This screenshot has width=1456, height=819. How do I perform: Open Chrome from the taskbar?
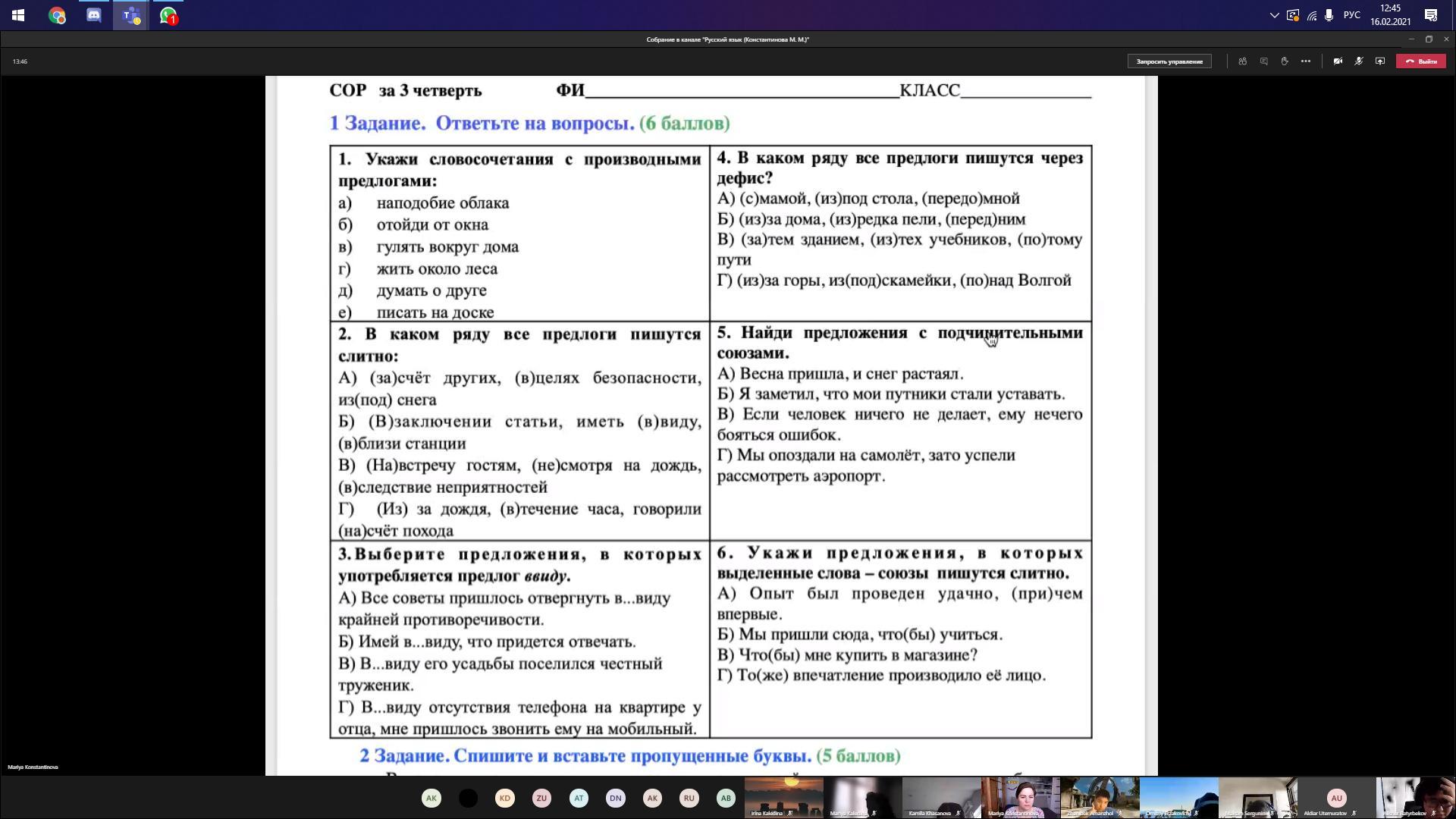coord(57,15)
